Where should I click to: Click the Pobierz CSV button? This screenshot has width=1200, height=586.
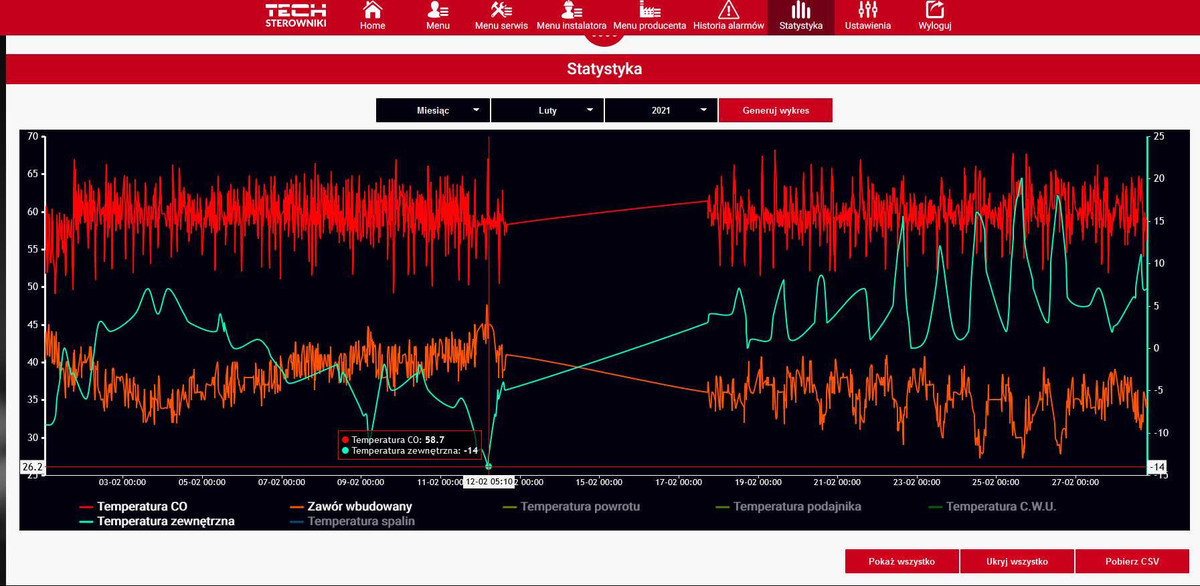[1133, 562]
